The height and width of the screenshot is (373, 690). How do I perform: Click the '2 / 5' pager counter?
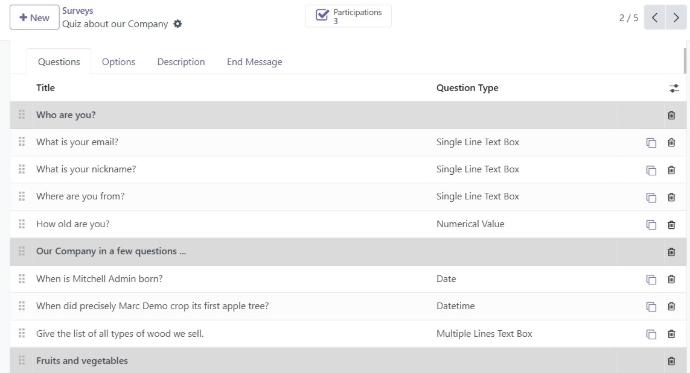tap(628, 18)
